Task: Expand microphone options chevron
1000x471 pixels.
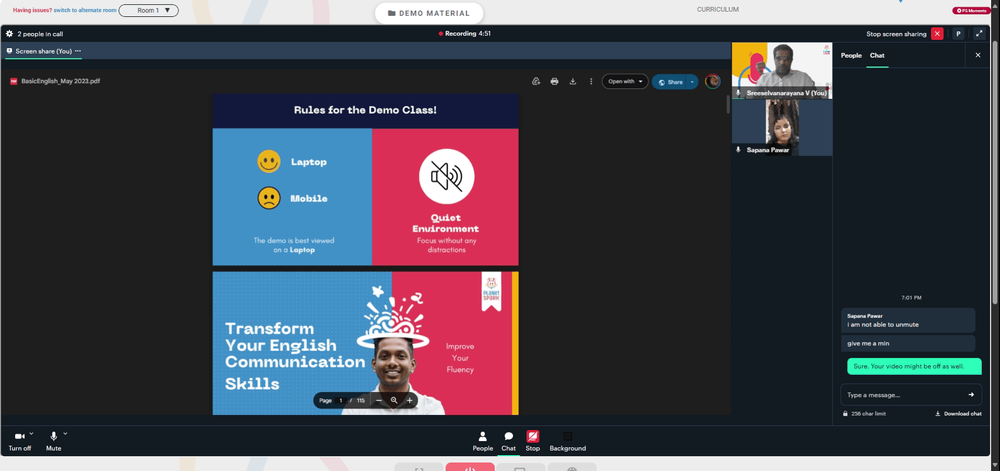Action: [65, 433]
